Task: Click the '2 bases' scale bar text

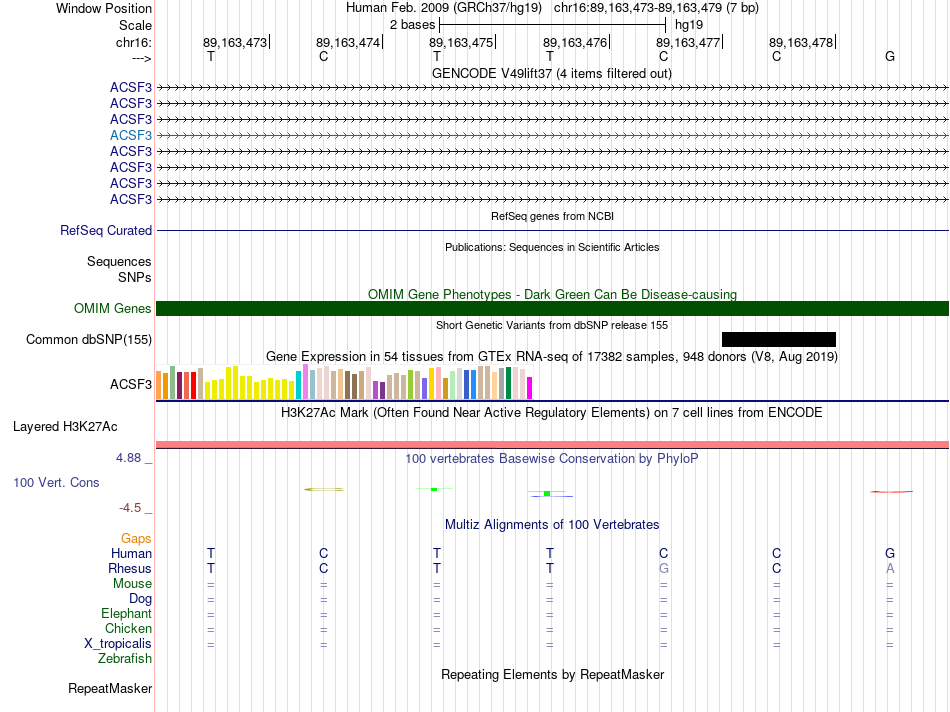Action: pos(412,25)
